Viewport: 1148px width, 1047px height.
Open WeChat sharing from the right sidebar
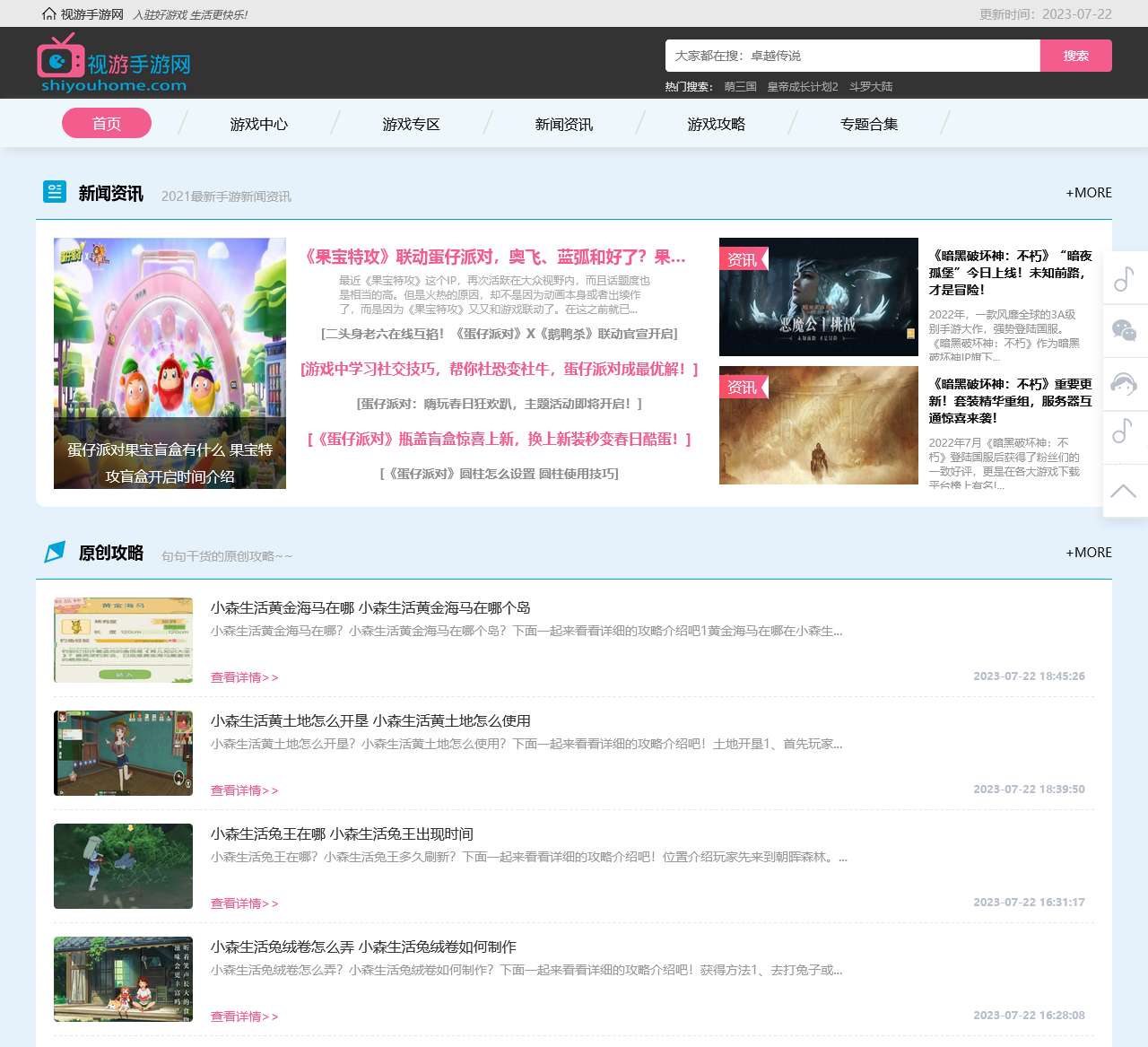tap(1125, 331)
